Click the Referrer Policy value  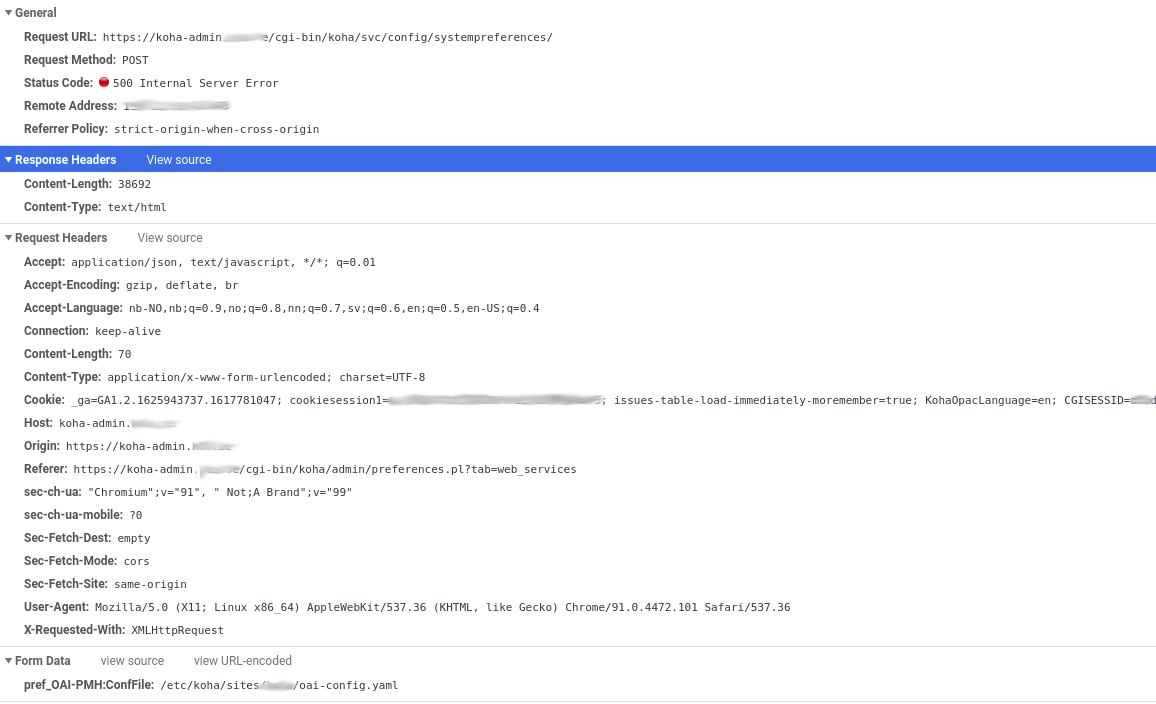[x=217, y=130]
